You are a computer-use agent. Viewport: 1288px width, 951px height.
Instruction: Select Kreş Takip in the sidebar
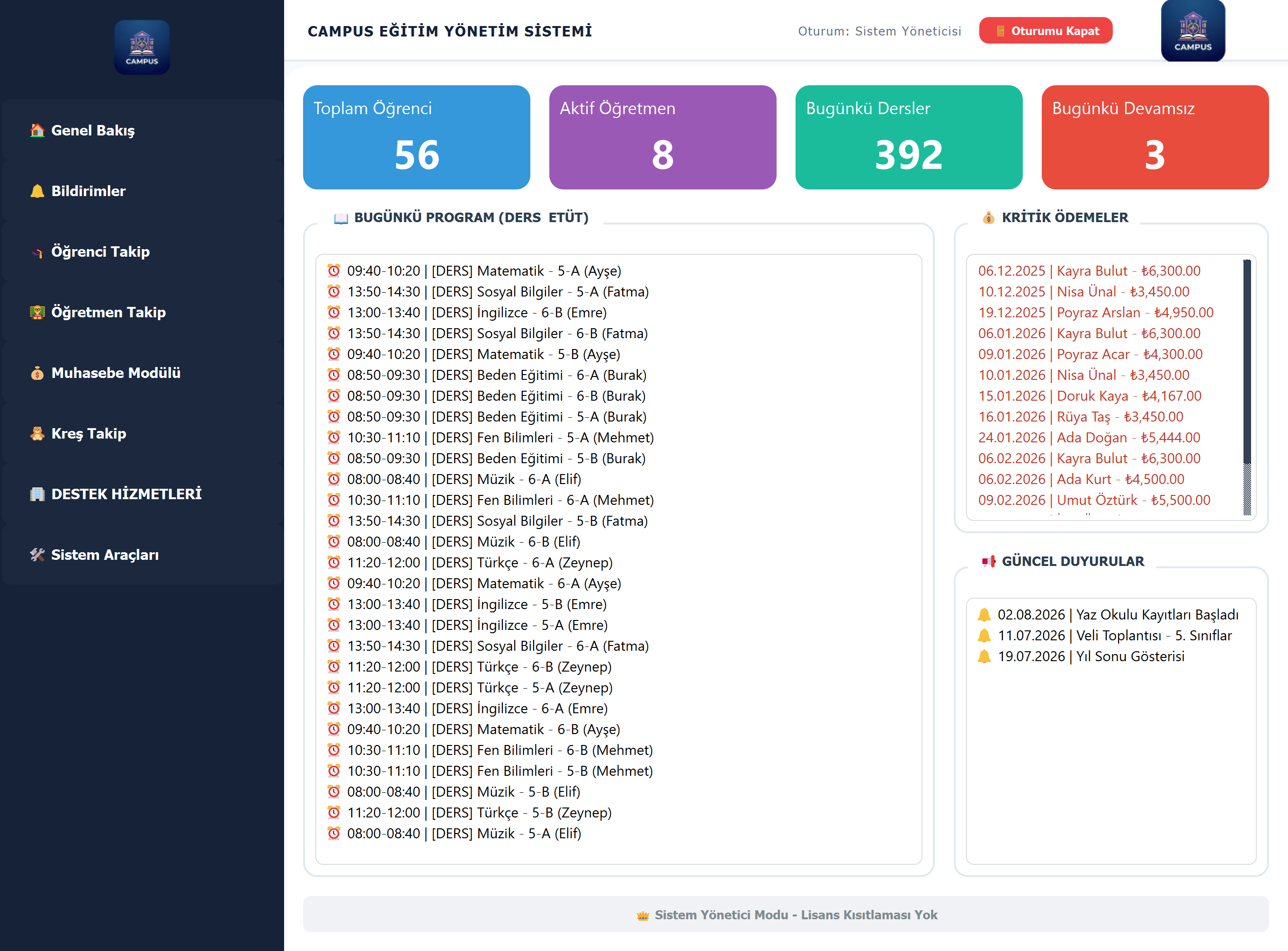point(142,433)
